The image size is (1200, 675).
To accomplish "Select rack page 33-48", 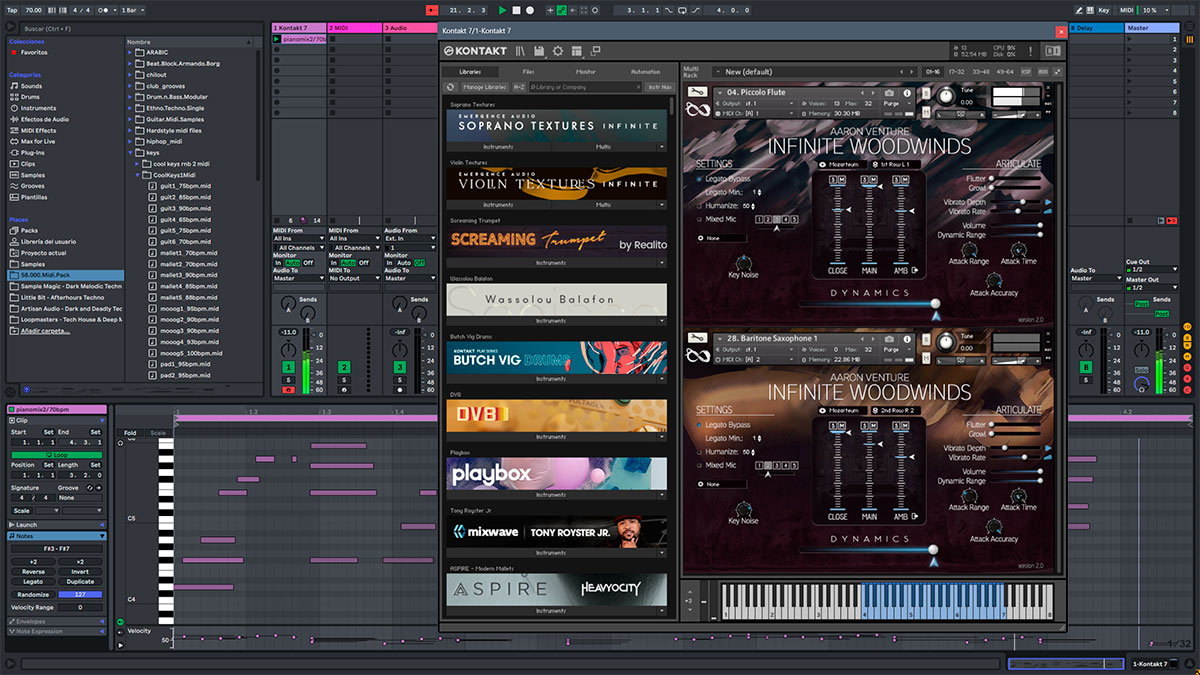I will [981, 72].
